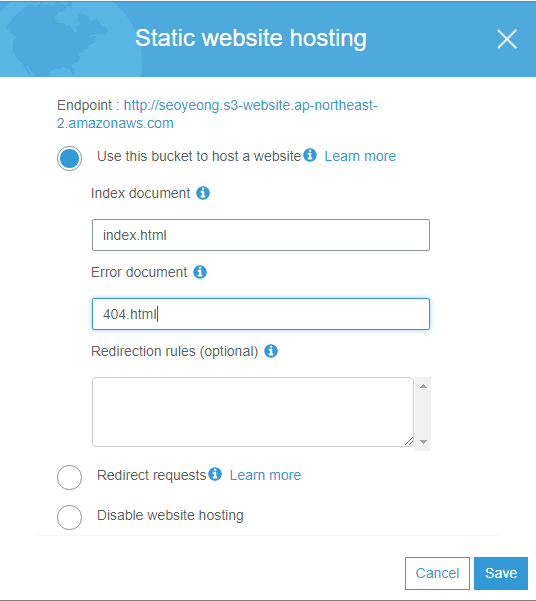Open Learn more link beside Redirect requests
536x601 pixels.
click(265, 475)
